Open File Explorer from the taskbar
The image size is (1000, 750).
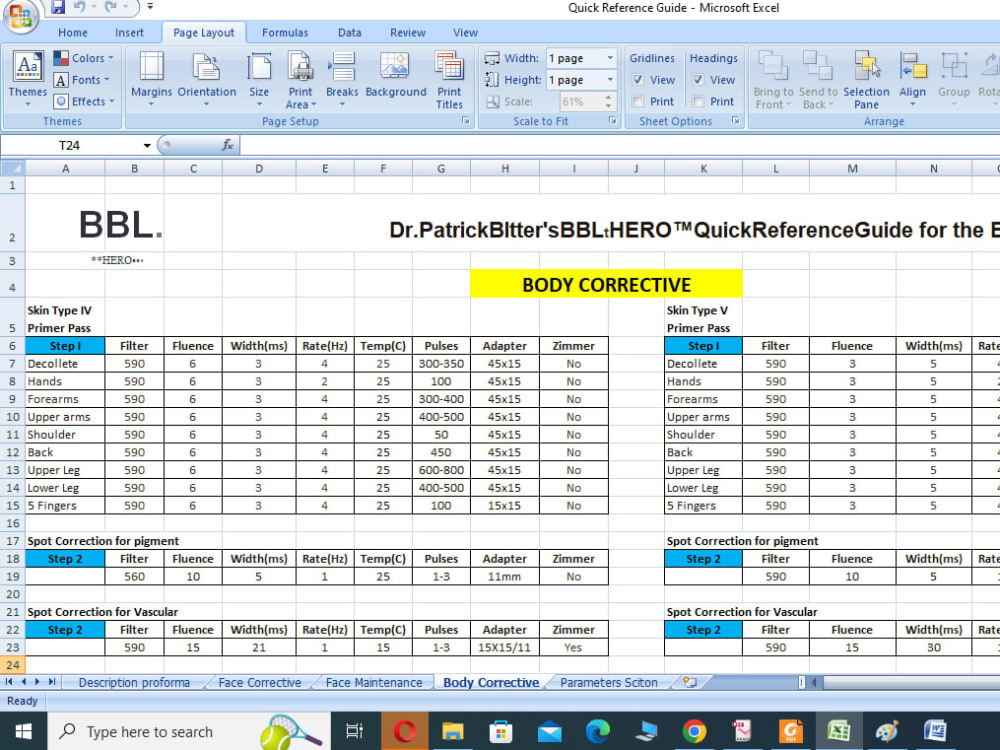click(x=453, y=731)
